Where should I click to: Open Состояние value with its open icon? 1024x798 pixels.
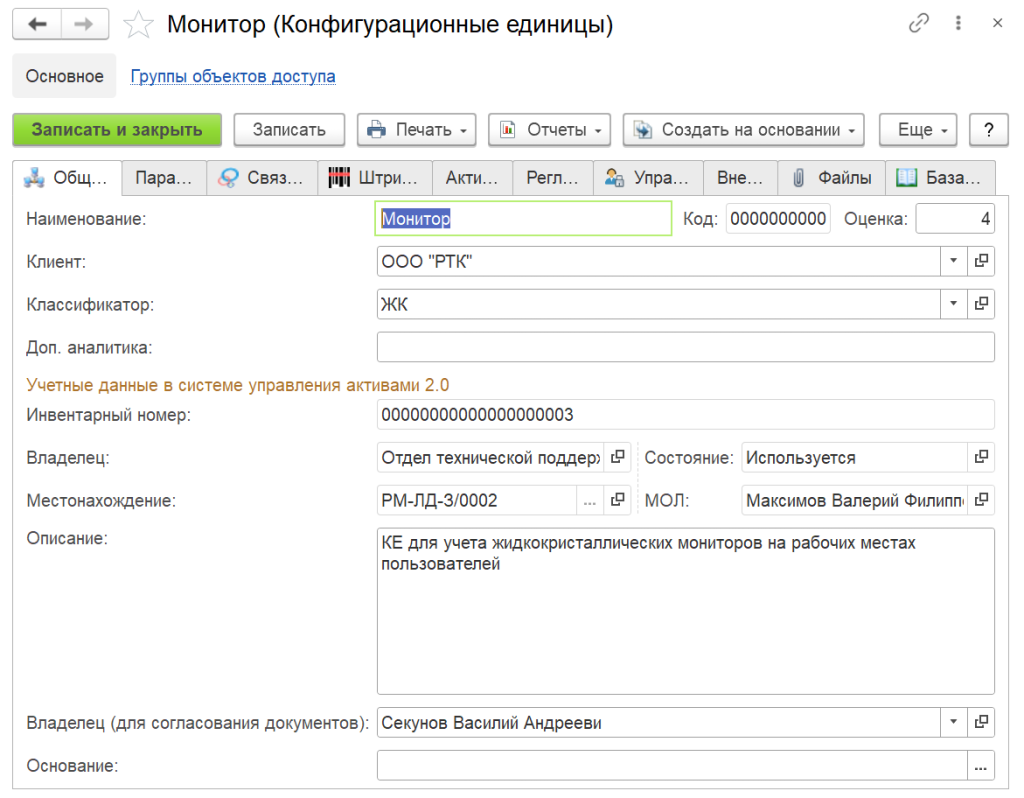(x=981, y=457)
